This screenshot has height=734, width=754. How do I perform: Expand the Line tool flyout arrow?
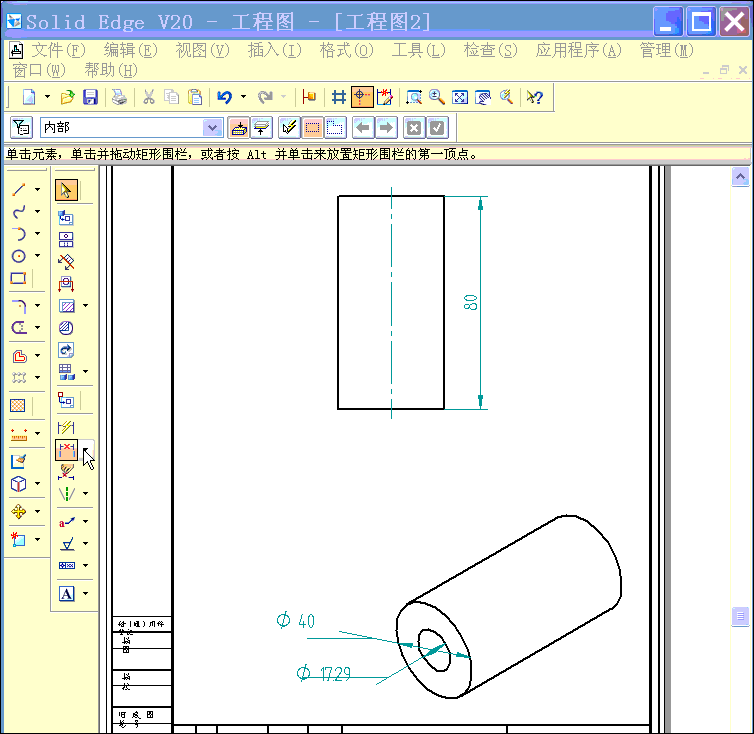38,190
